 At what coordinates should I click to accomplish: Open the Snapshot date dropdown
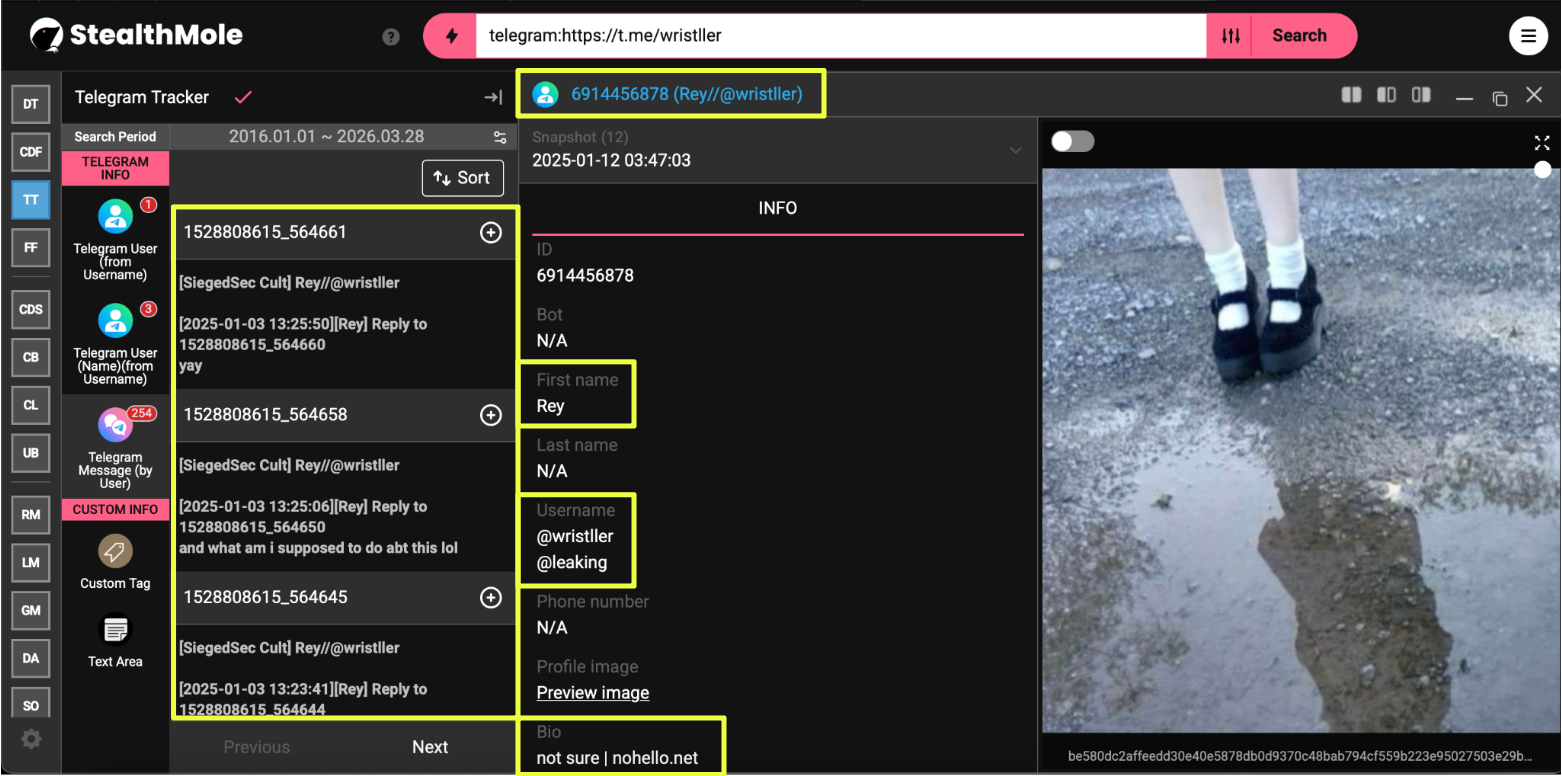[1015, 150]
